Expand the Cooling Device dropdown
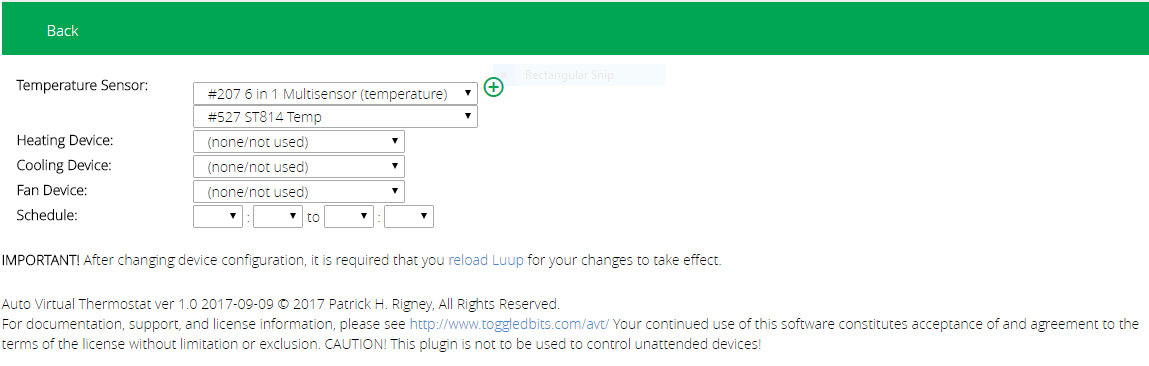Viewport: 1149px width, 366px height. pyautogui.click(x=299, y=166)
